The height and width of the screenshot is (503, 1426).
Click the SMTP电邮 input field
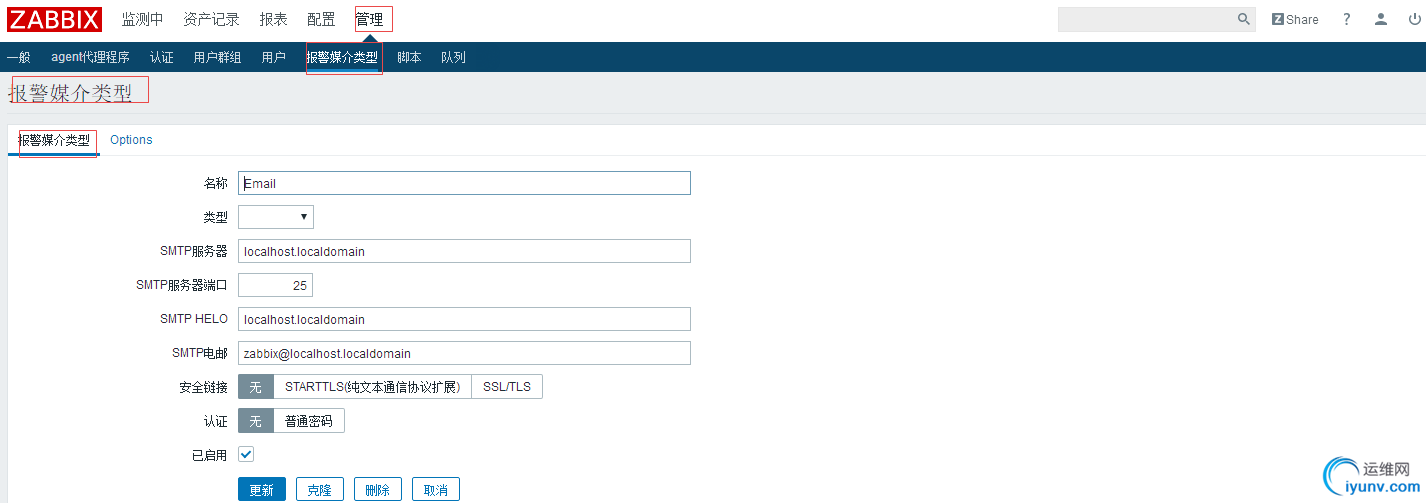coord(464,353)
